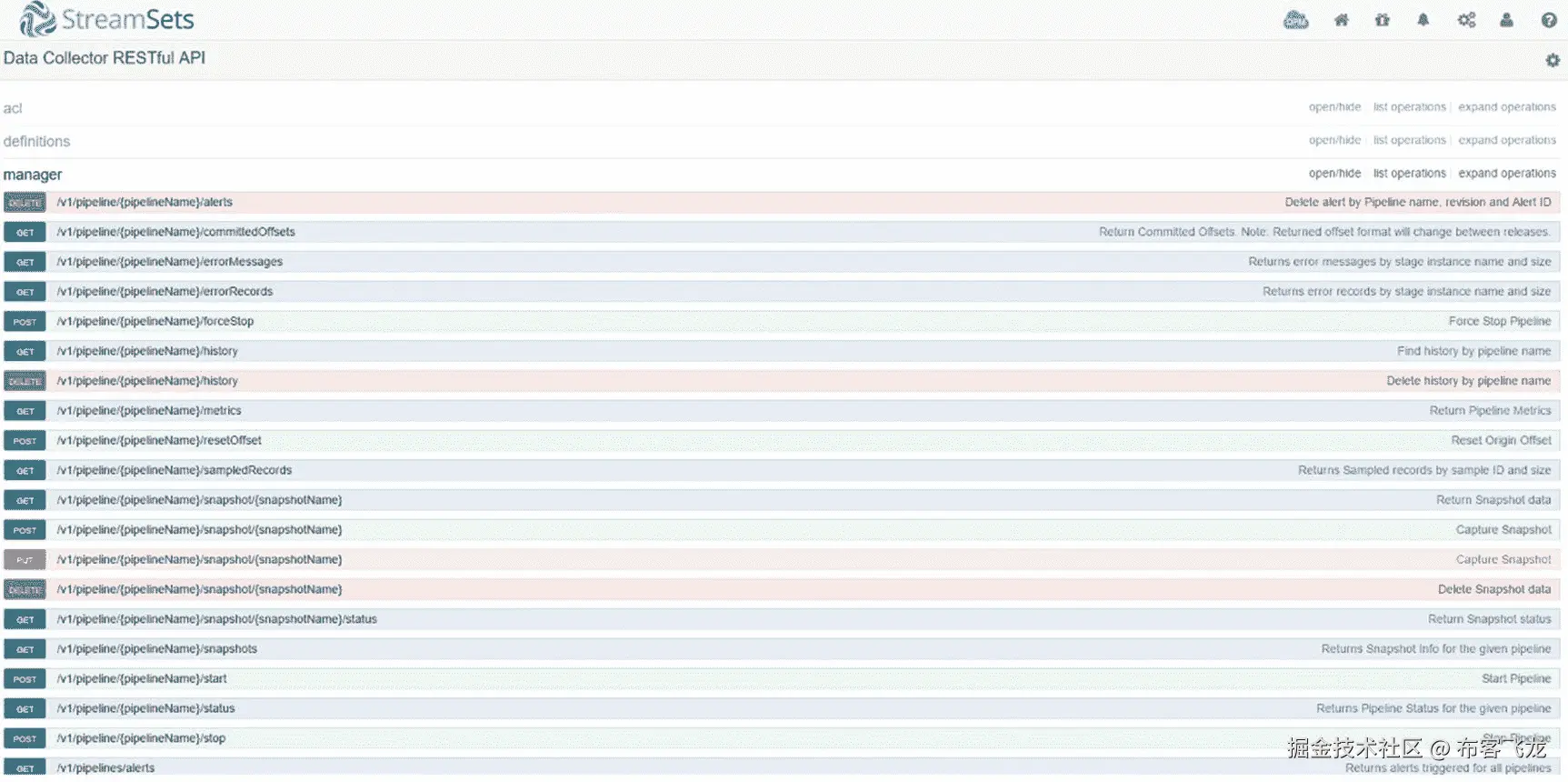Click list operations for manager
This screenshot has width=1568, height=782.
[1409, 173]
